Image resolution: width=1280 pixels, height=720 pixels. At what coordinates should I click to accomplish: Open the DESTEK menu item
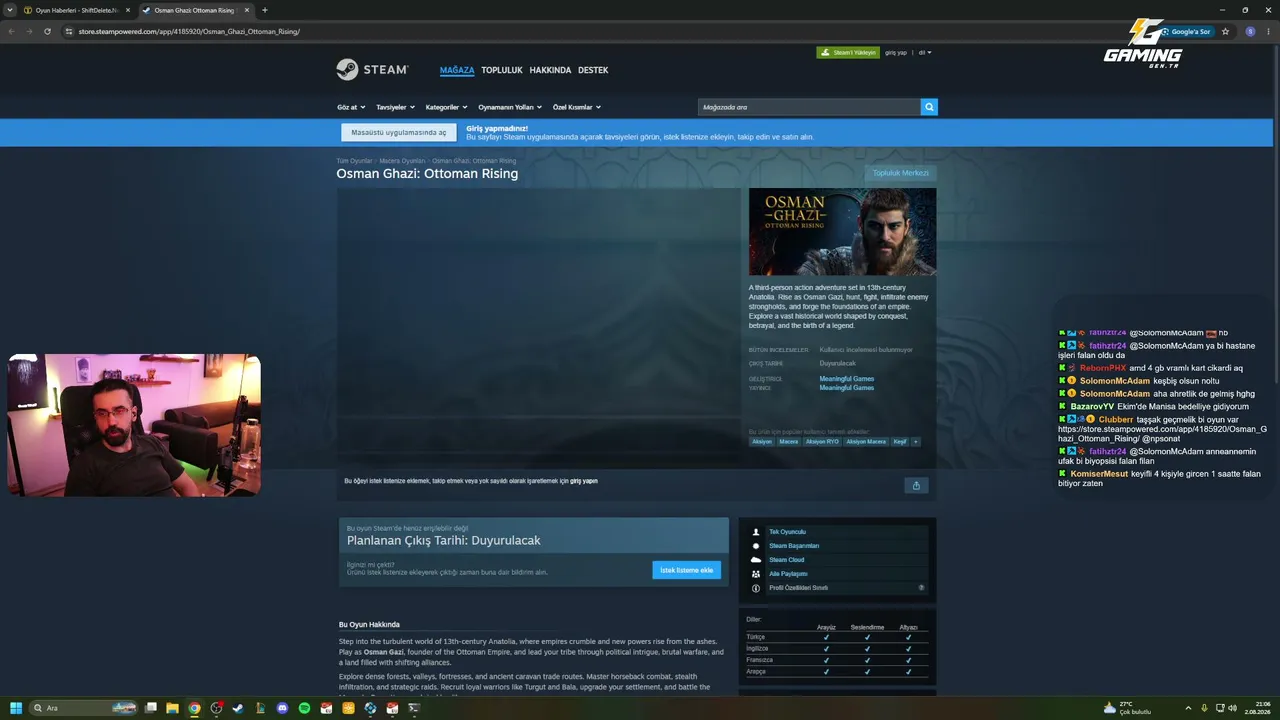[593, 70]
